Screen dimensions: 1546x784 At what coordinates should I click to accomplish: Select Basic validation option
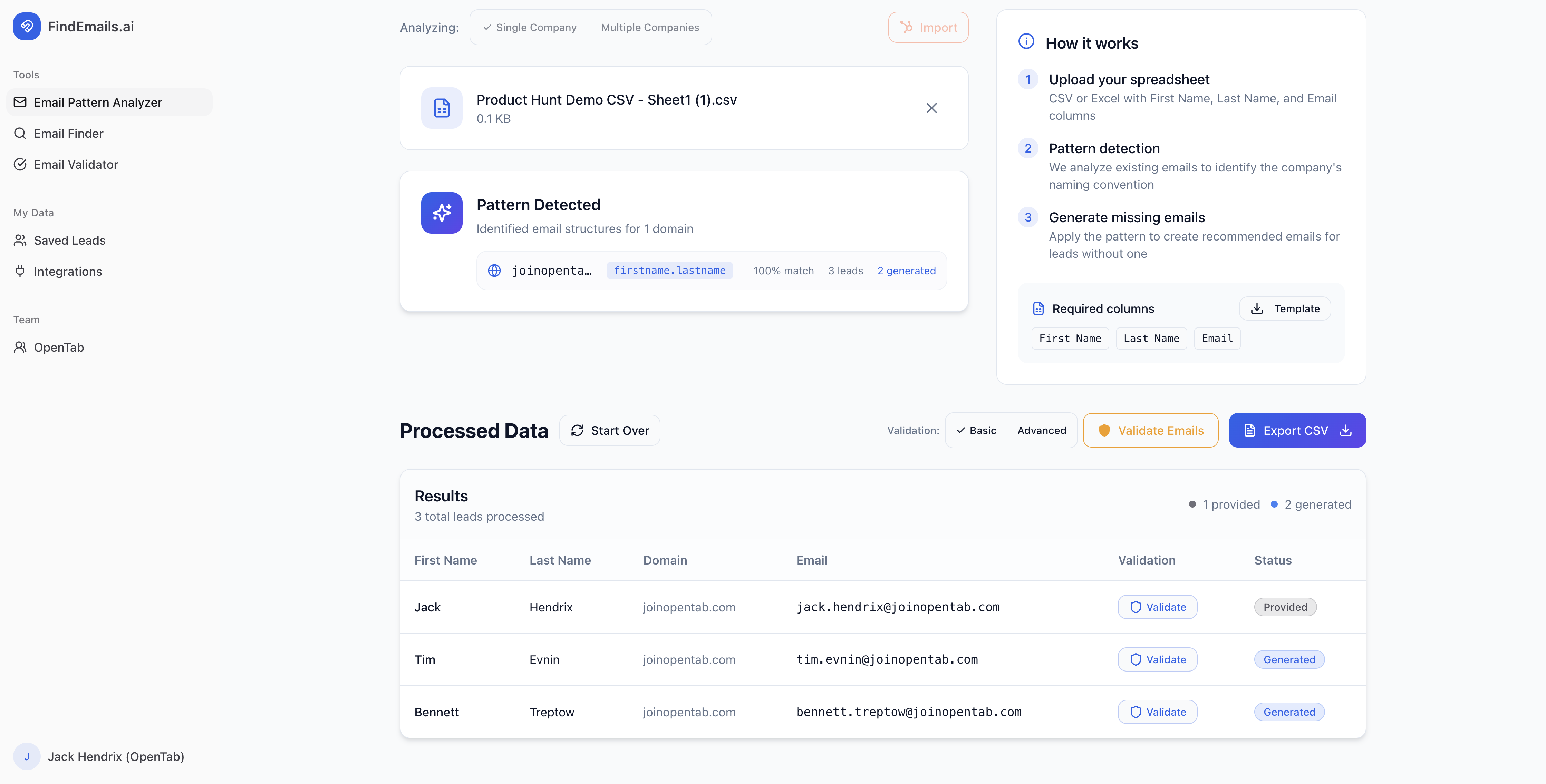click(x=976, y=430)
